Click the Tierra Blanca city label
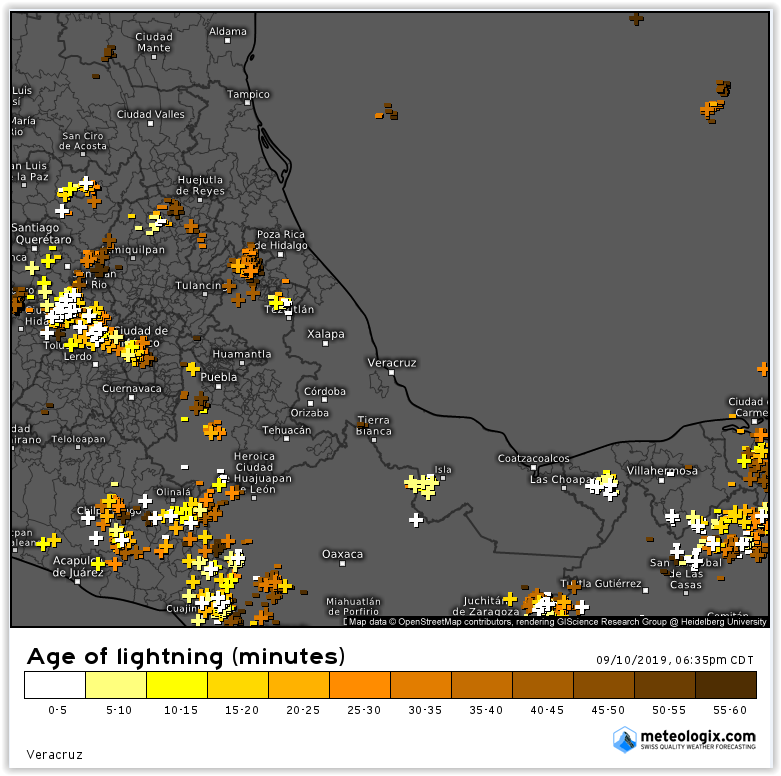The image size is (781, 776). [374, 426]
